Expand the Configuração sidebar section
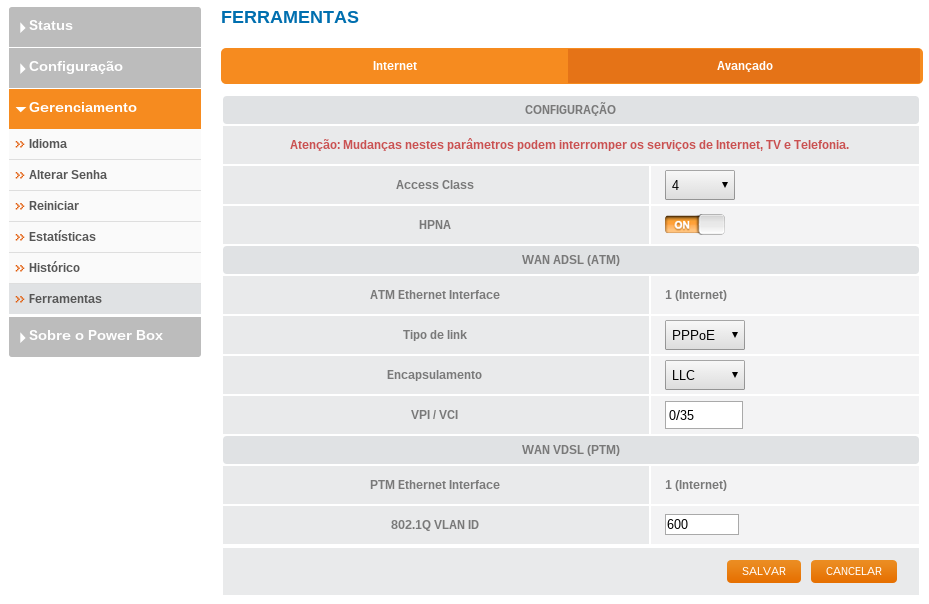The height and width of the screenshot is (604, 929). [105, 67]
